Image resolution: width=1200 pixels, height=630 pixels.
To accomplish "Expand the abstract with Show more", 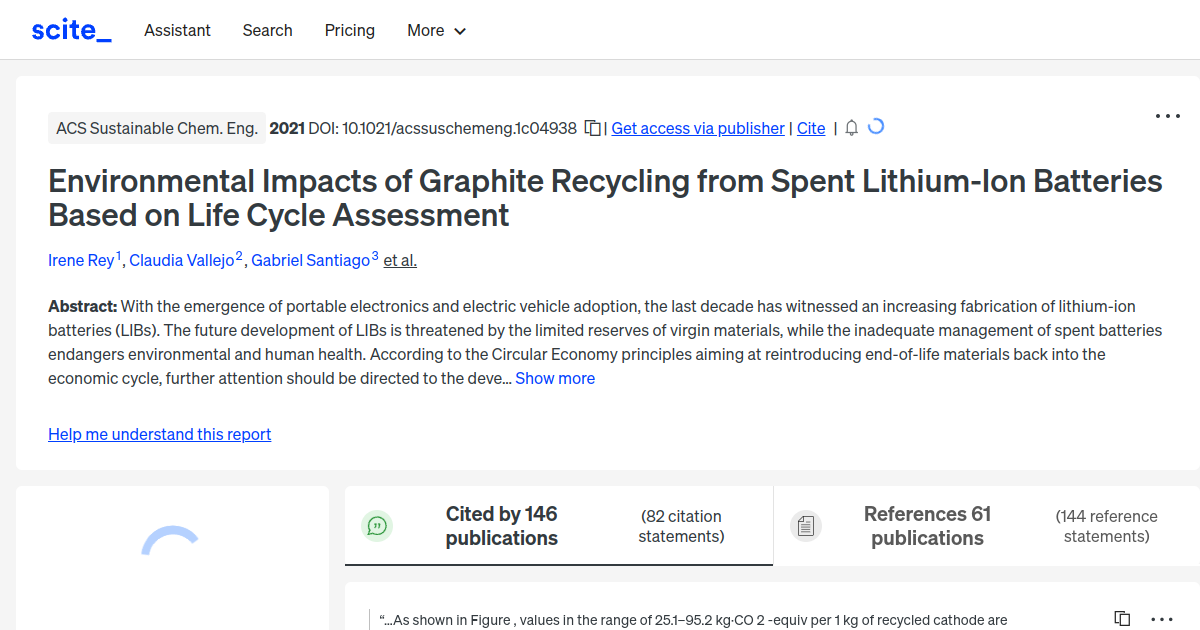I will (555, 378).
